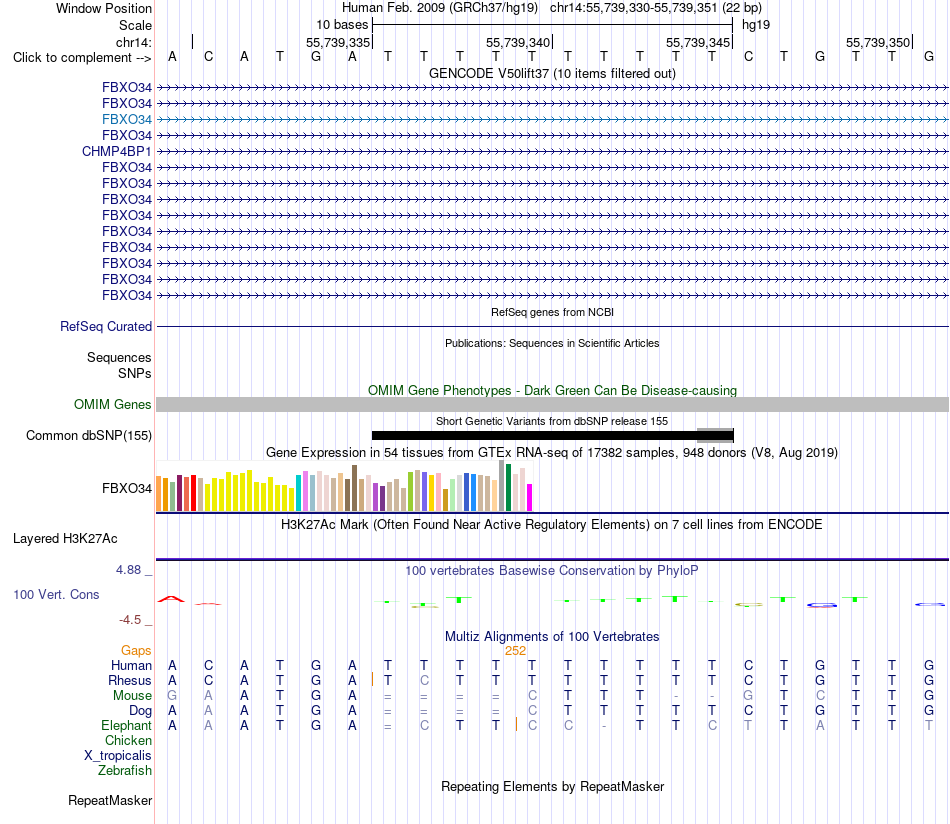
Task: Click the 55,739,335 ruler position
Action: 337,42
